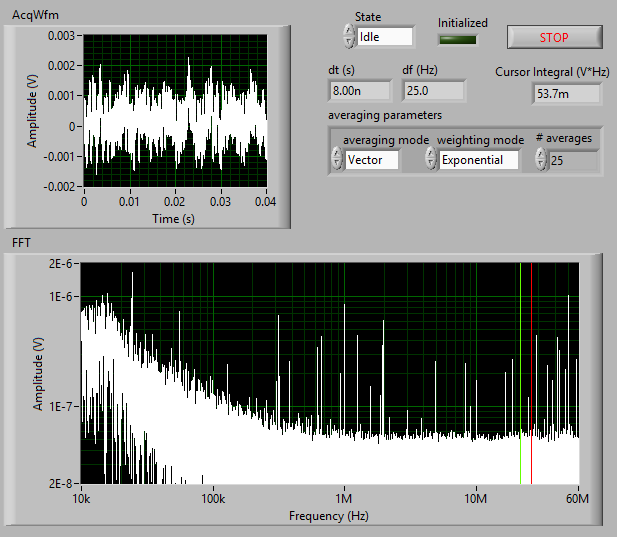Select the dt (s) field showing 8.00n
This screenshot has width=617, height=537.
(358, 91)
